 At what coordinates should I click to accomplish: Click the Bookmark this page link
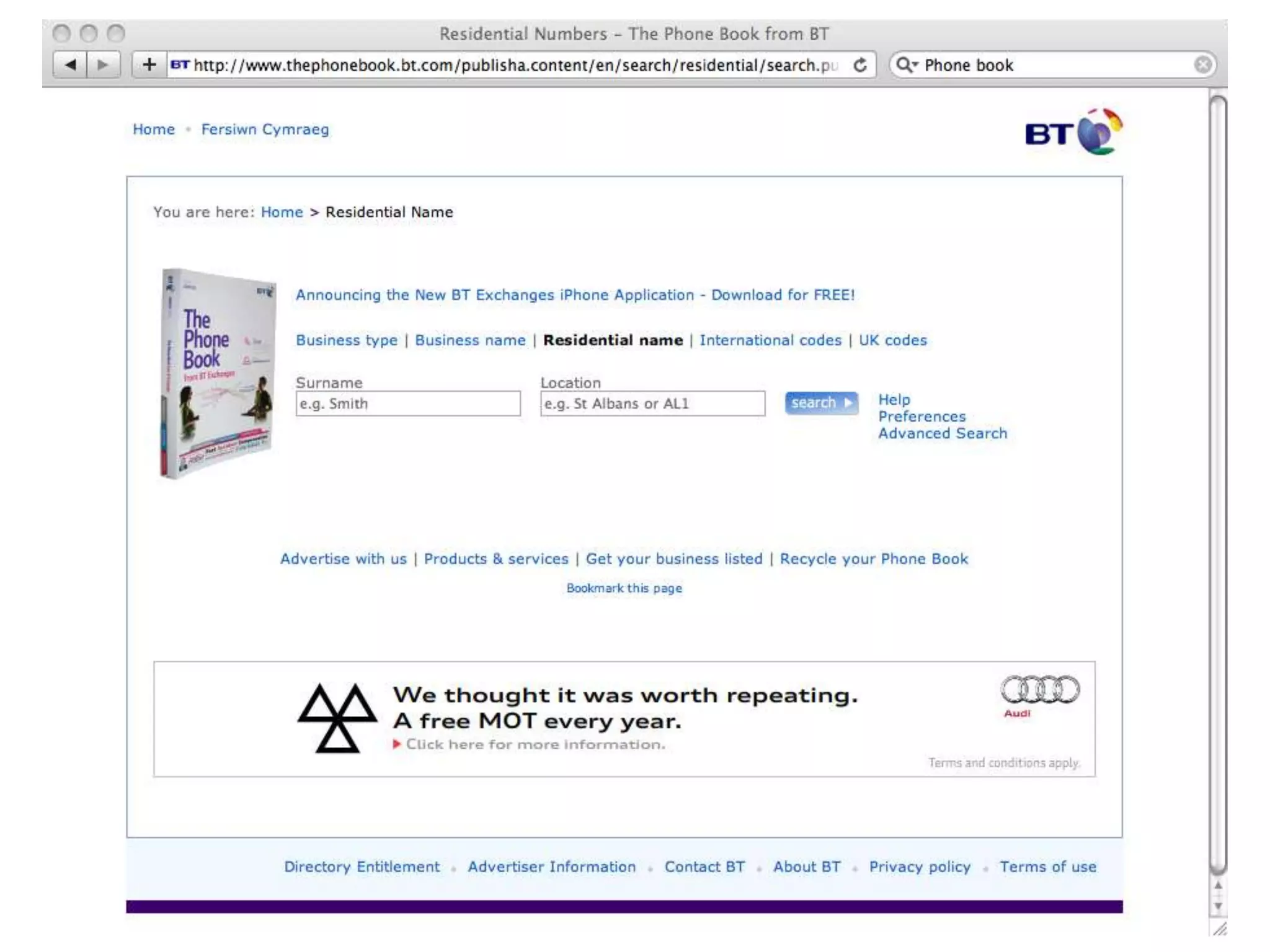[624, 588]
